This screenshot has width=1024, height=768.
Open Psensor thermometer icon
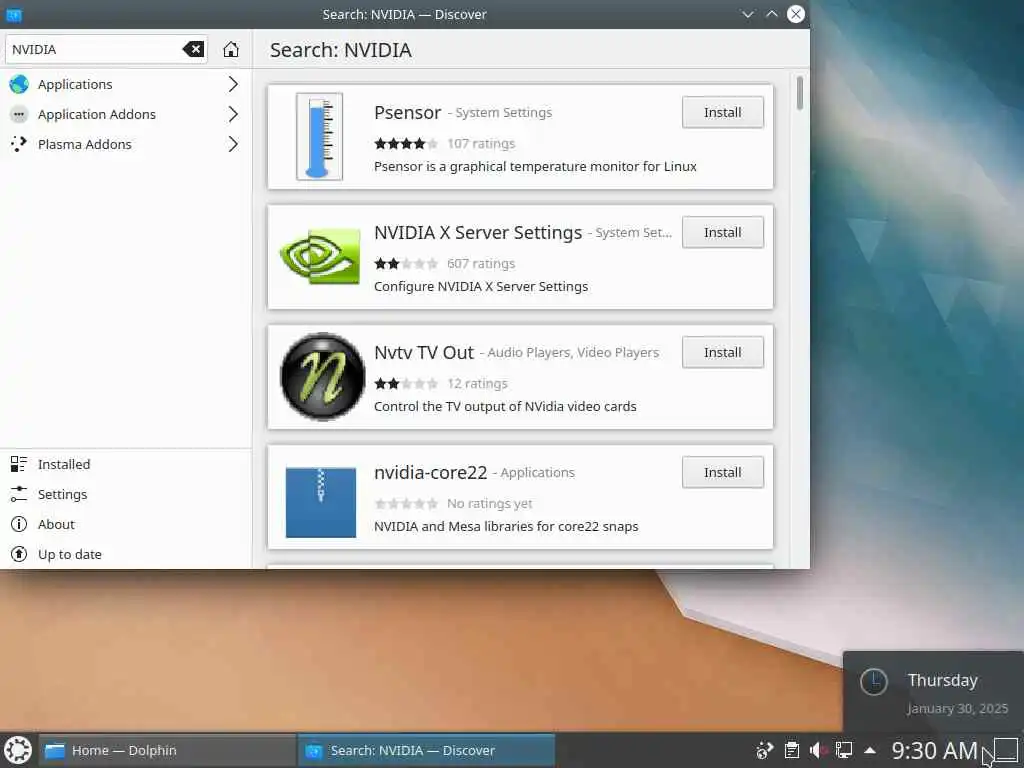tap(319, 136)
